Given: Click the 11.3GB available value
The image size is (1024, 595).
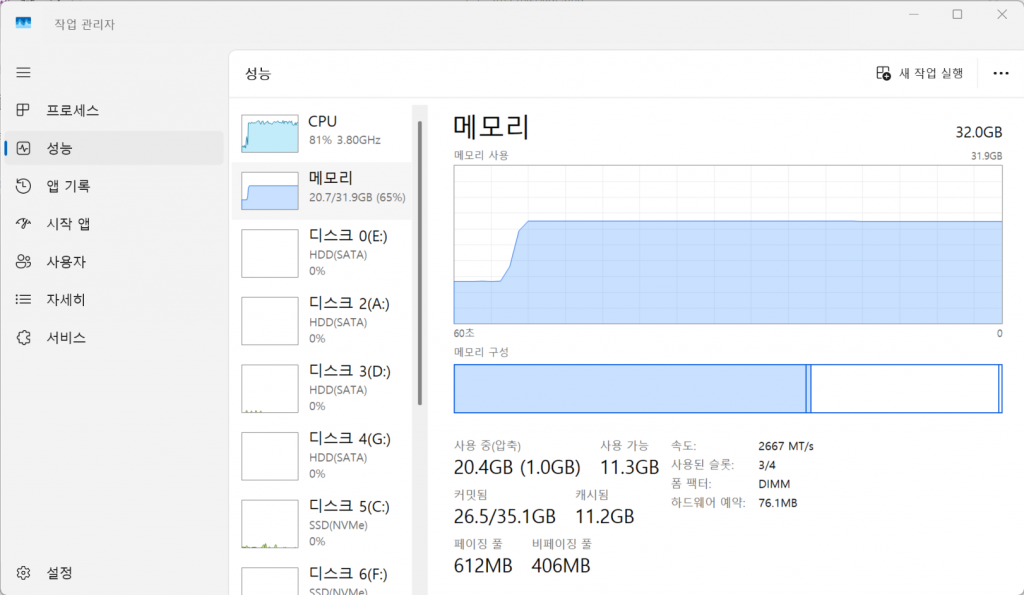Looking at the screenshot, I should pyautogui.click(x=630, y=467).
